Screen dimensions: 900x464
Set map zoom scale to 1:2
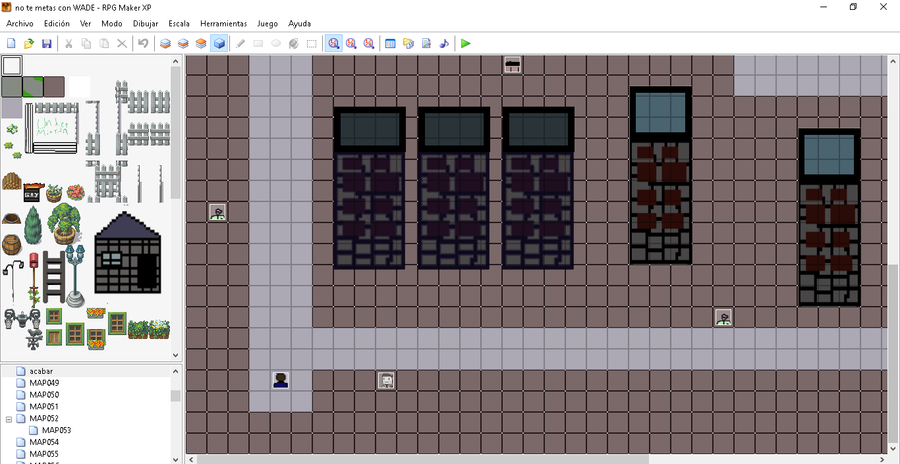[x=351, y=43]
